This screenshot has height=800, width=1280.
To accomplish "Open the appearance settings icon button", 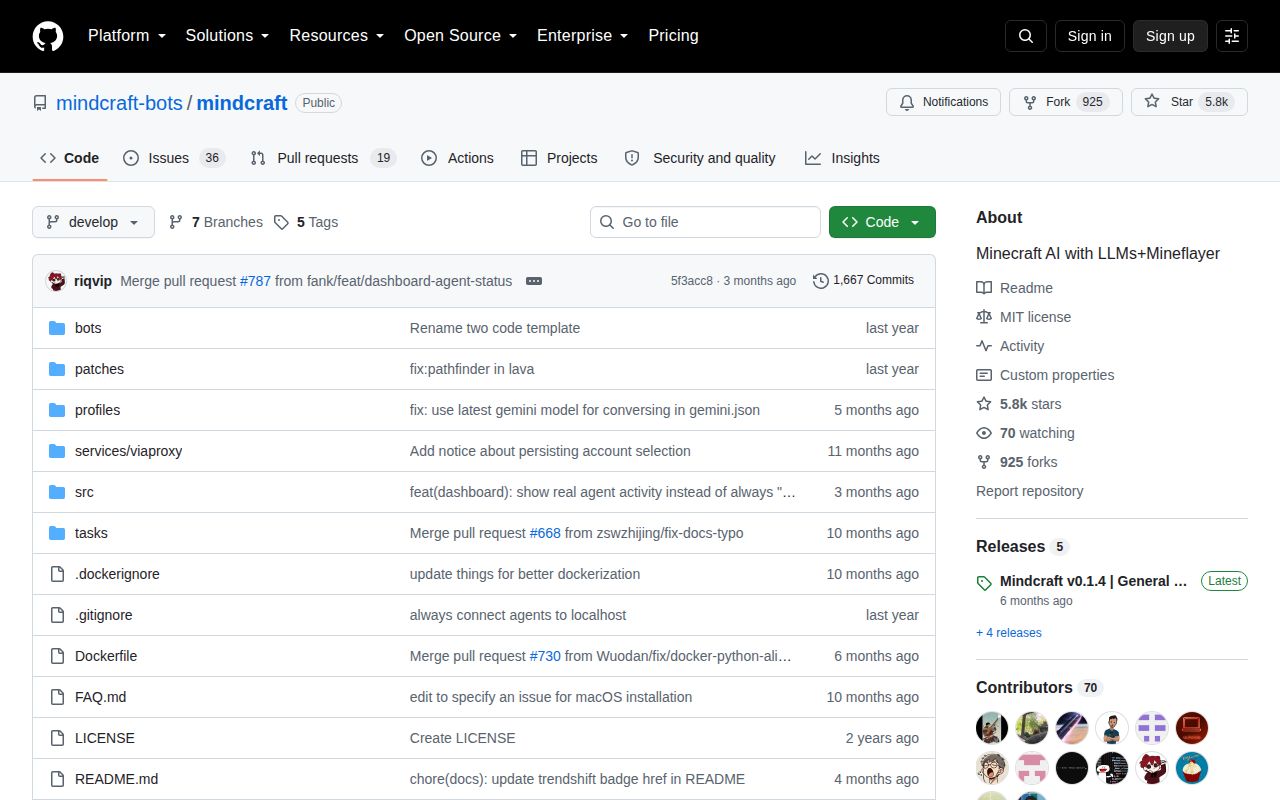I will click(1232, 36).
